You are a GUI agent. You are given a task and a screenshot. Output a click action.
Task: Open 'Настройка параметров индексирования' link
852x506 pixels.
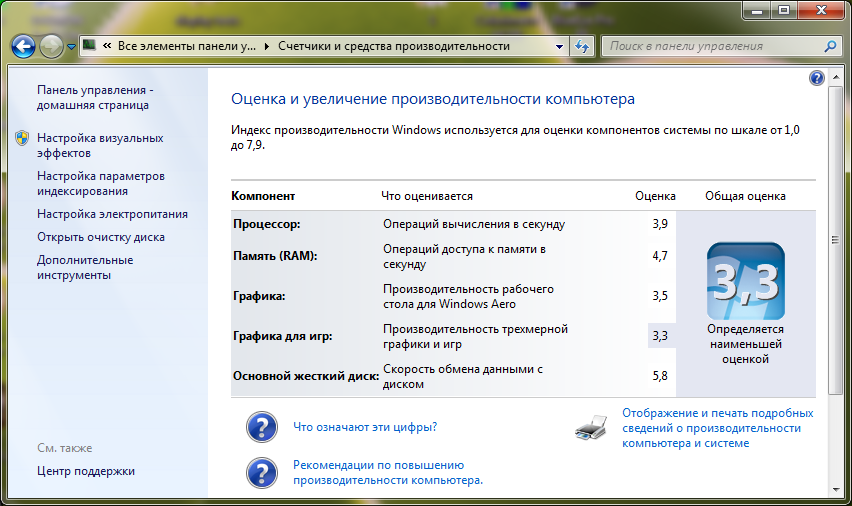[x=101, y=184]
